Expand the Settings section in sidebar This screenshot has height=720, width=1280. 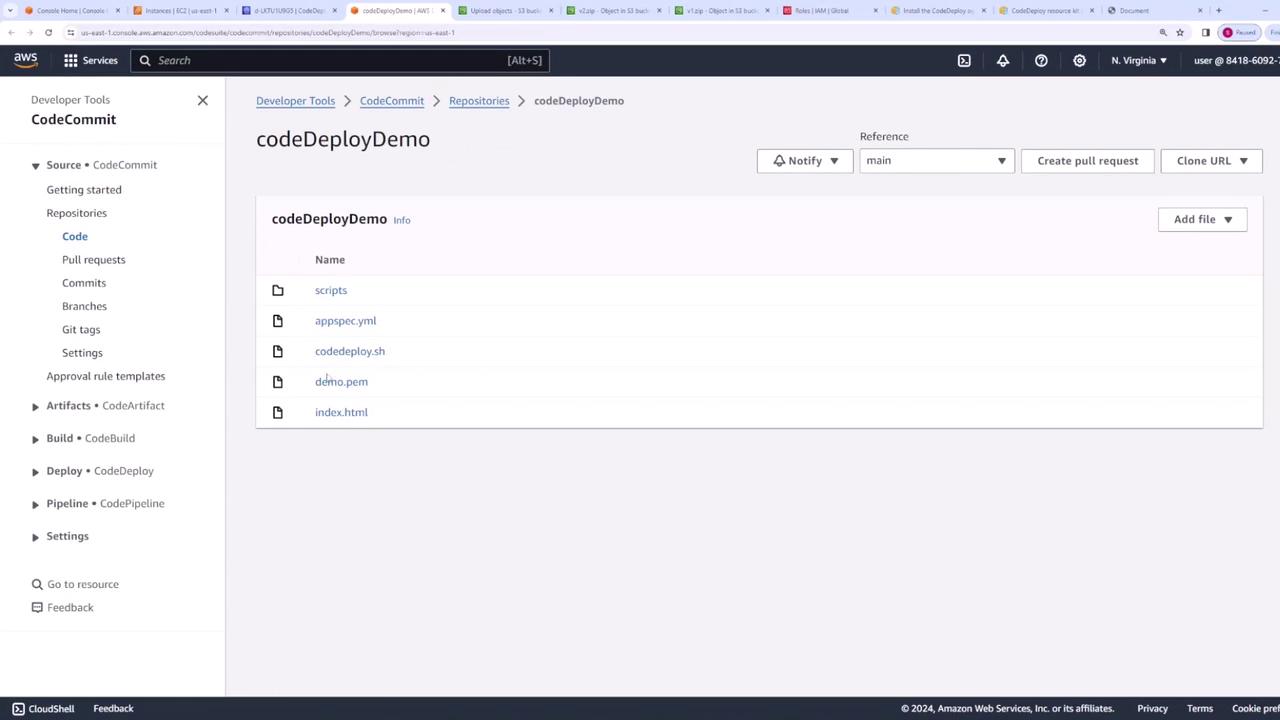[x=35, y=537]
